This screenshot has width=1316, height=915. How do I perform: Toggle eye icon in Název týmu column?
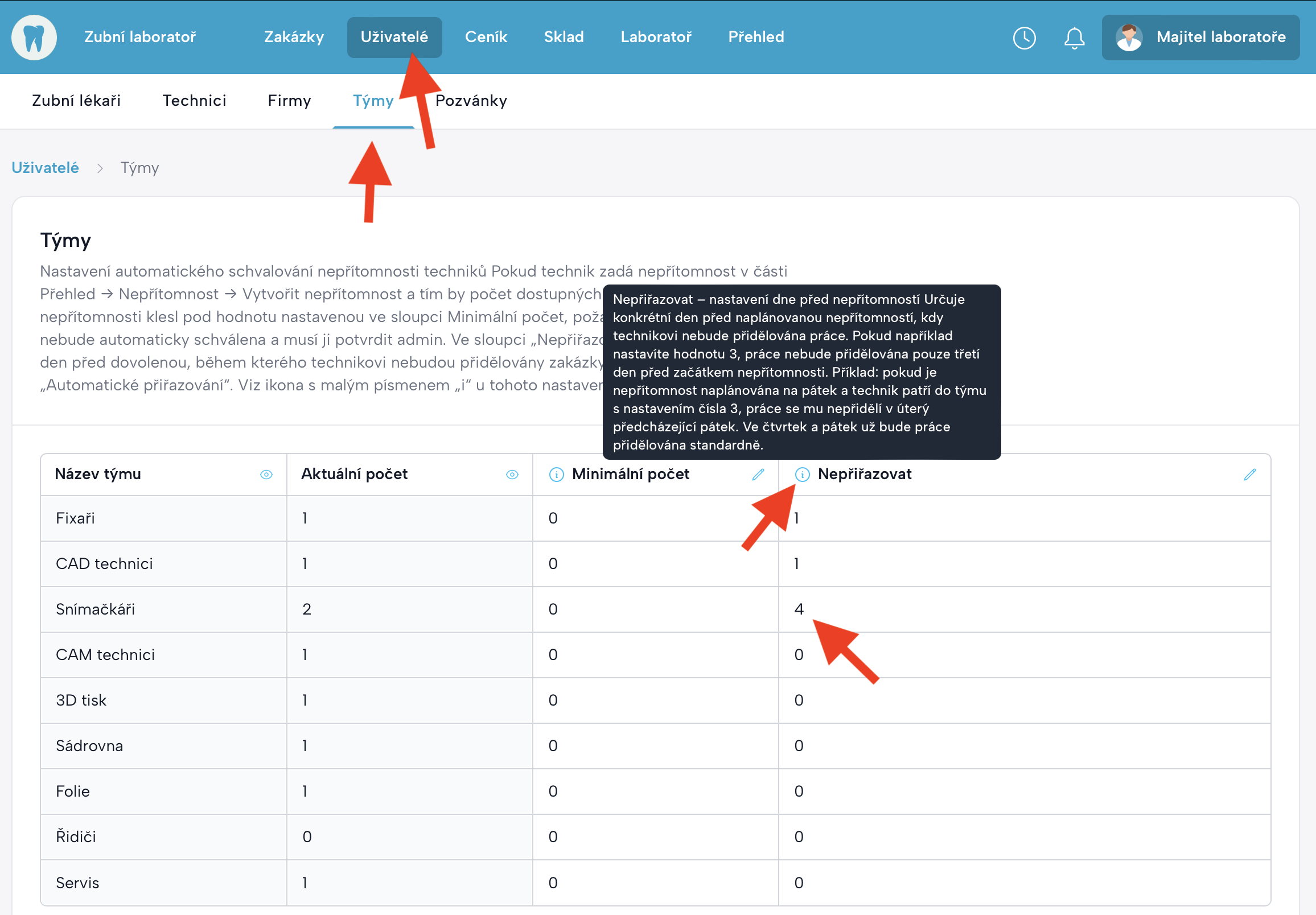click(266, 475)
